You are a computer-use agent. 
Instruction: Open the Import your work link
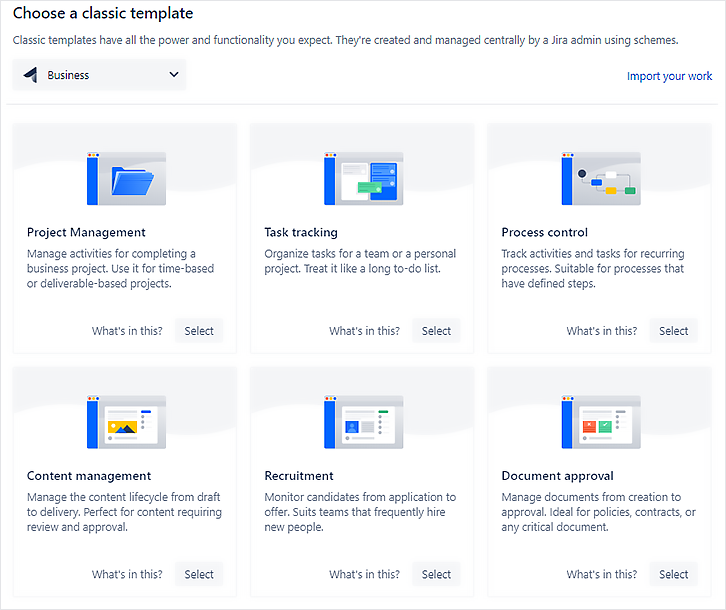(x=669, y=76)
